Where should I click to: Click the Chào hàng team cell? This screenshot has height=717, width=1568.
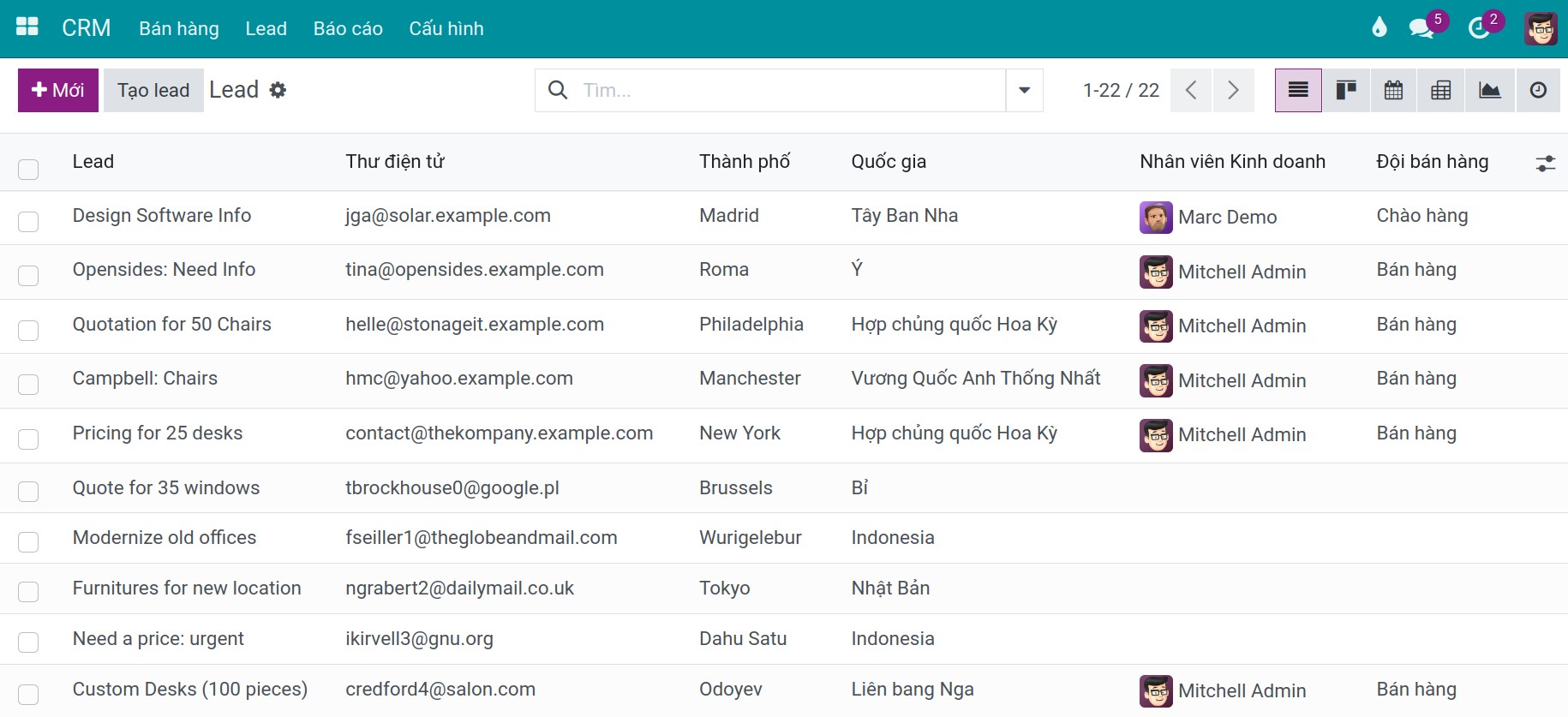pos(1422,215)
